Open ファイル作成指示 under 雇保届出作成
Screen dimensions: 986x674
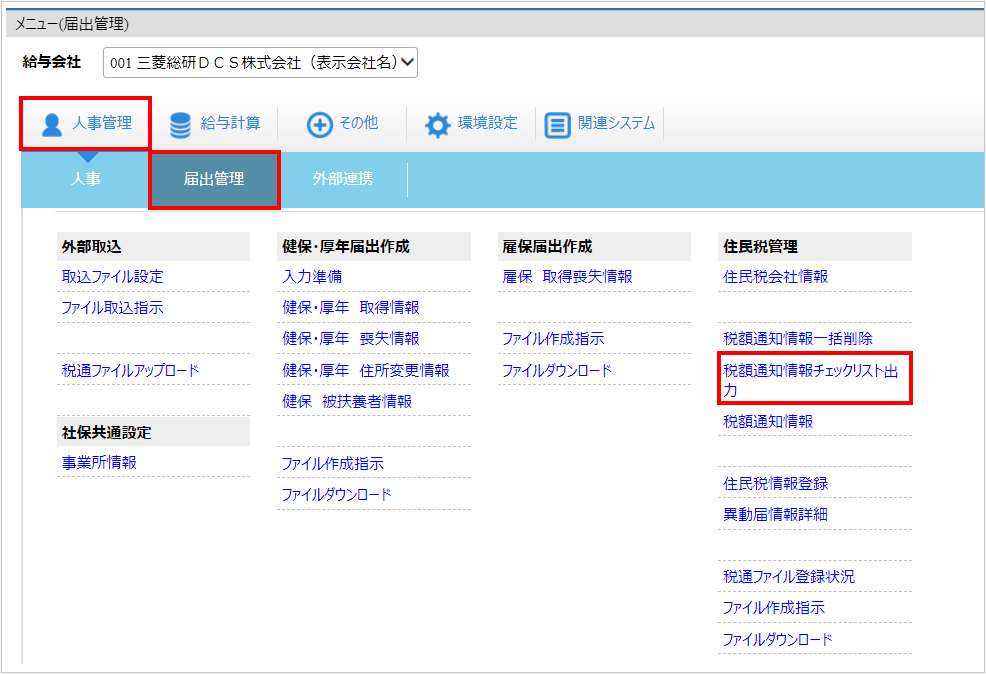(553, 338)
